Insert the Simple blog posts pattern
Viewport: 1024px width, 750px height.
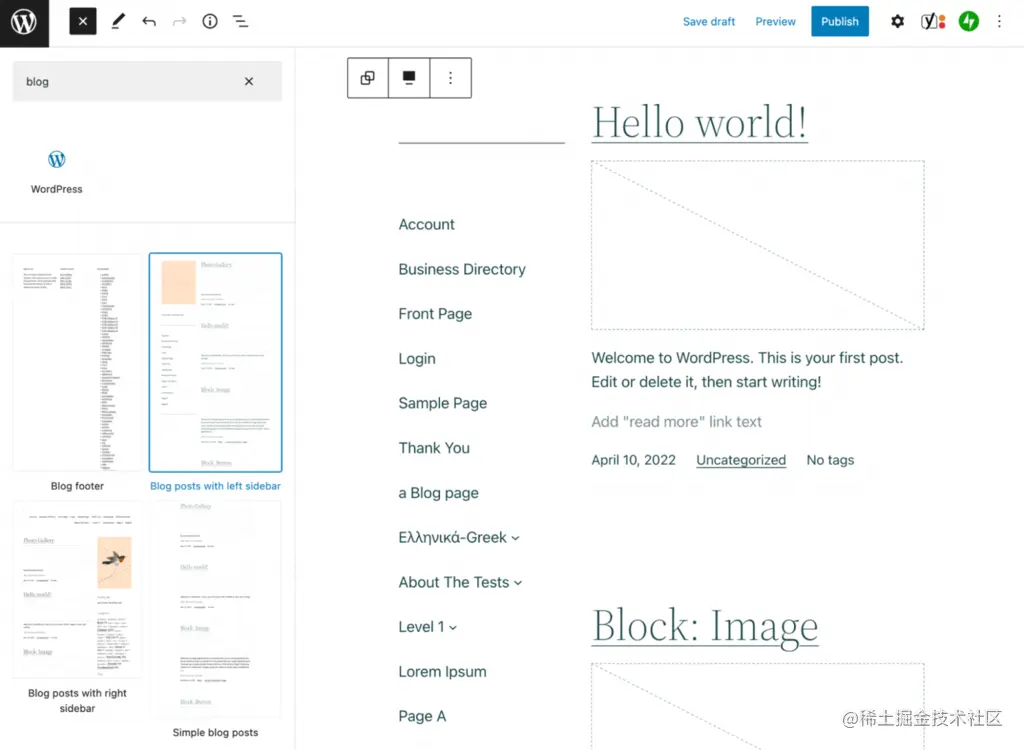tap(216, 619)
